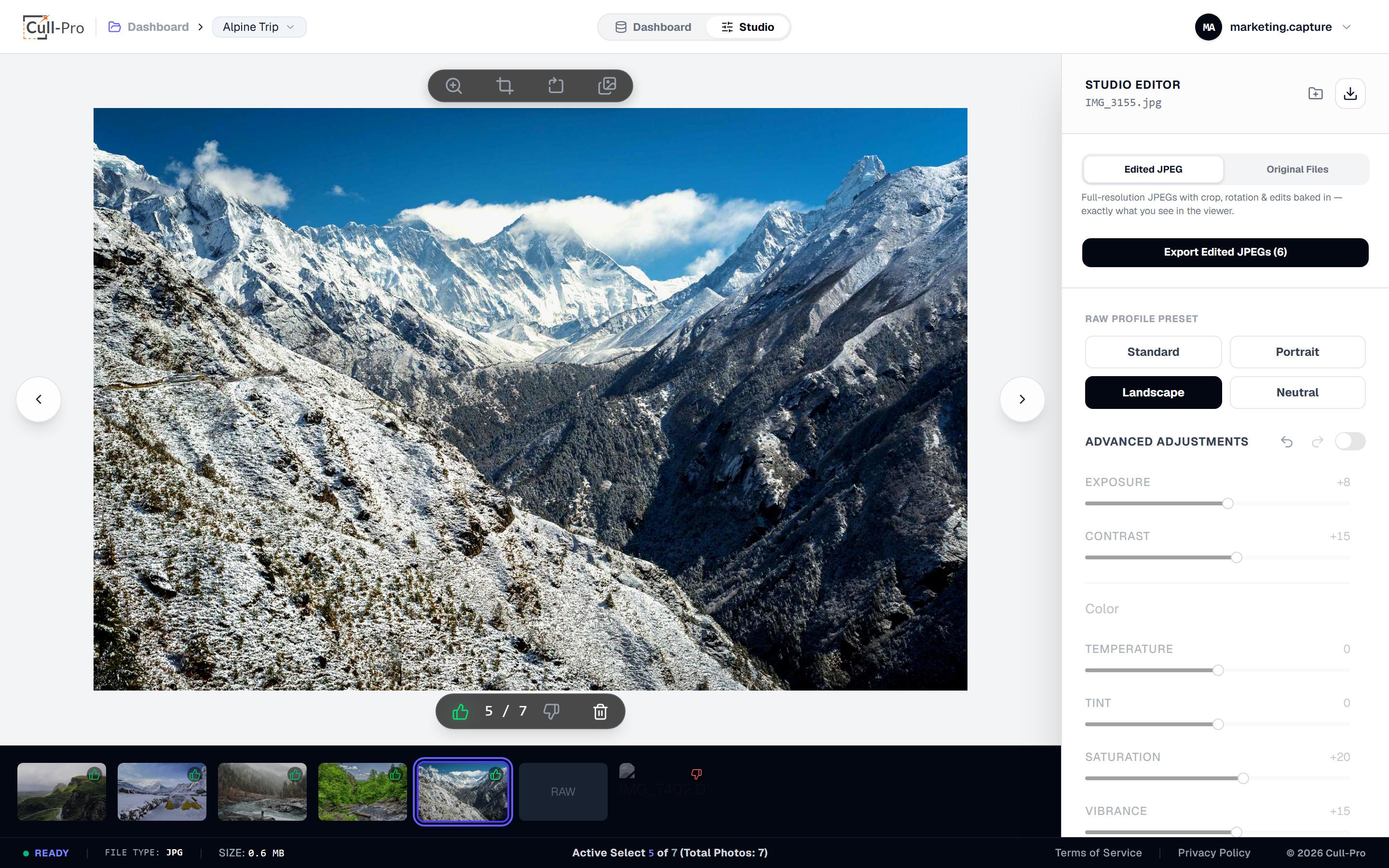Viewport: 1389px width, 868px height.
Task: Open the Terms of Service link
Action: 1098,853
